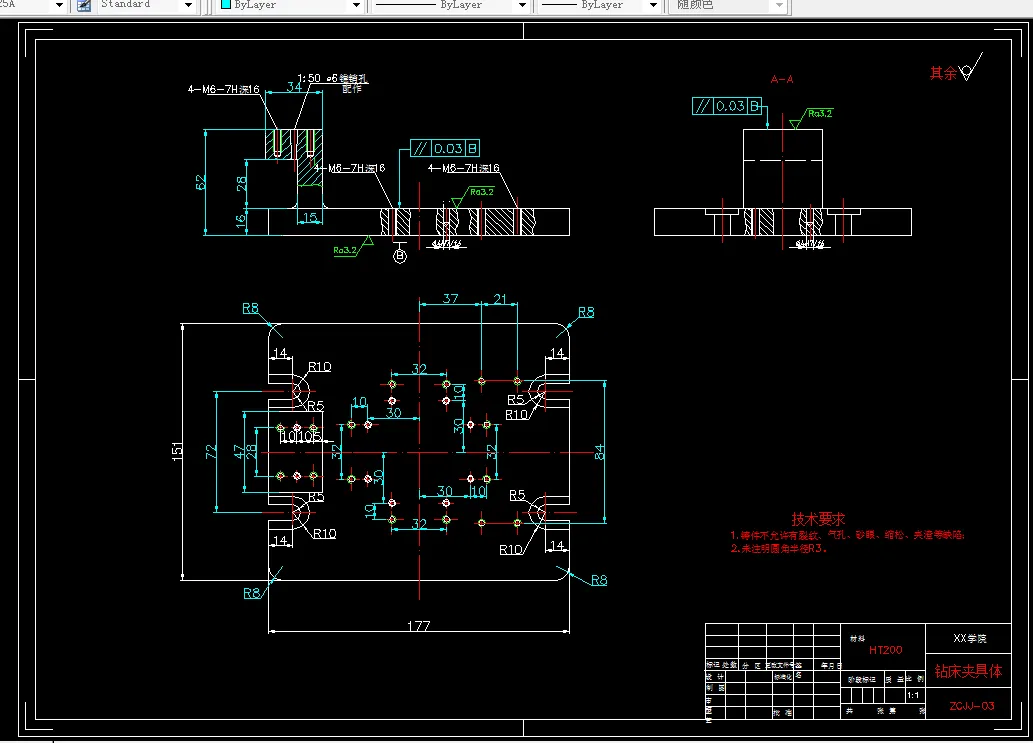
Task: Click the cyan color swatch beside ByLayer
Action: click(226, 4)
